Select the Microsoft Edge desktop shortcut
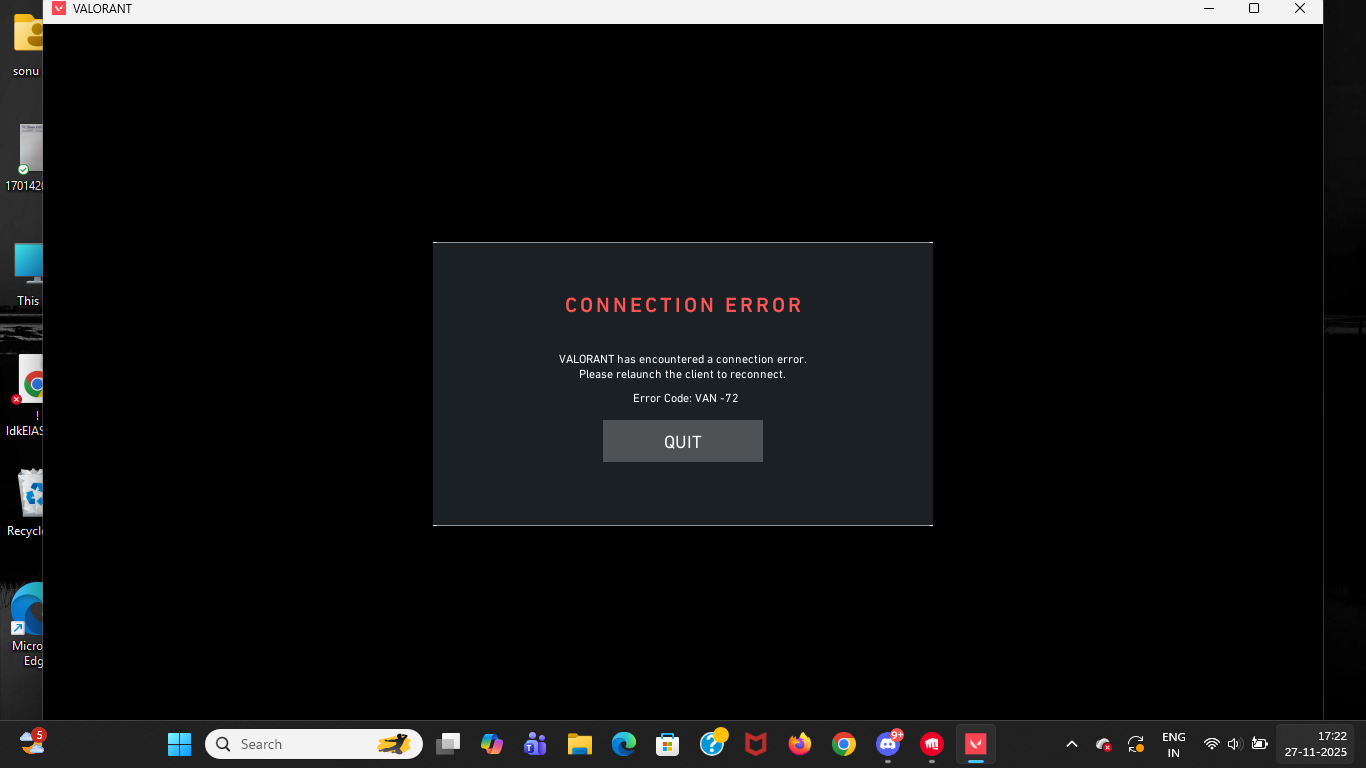This screenshot has height=768, width=1366. point(28,624)
